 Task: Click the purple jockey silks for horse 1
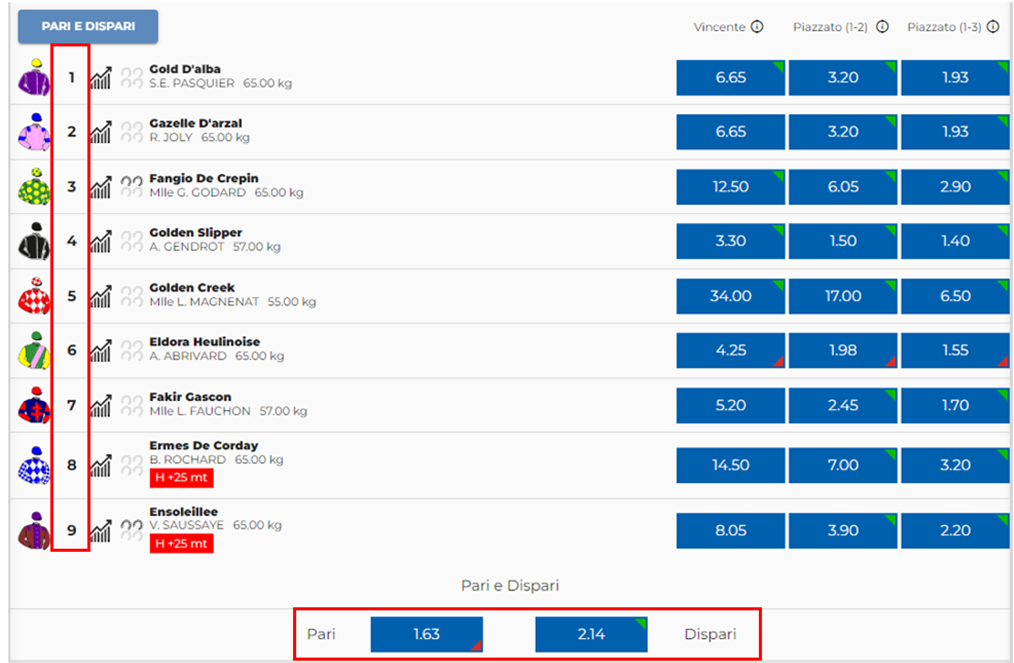point(34,77)
